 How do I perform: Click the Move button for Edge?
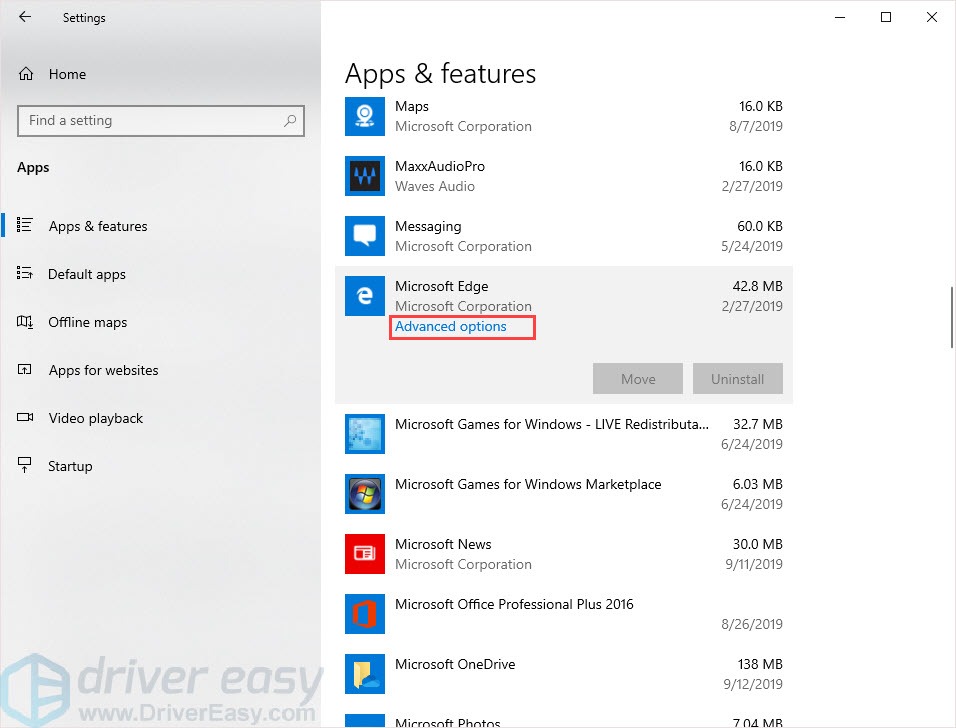tap(638, 379)
